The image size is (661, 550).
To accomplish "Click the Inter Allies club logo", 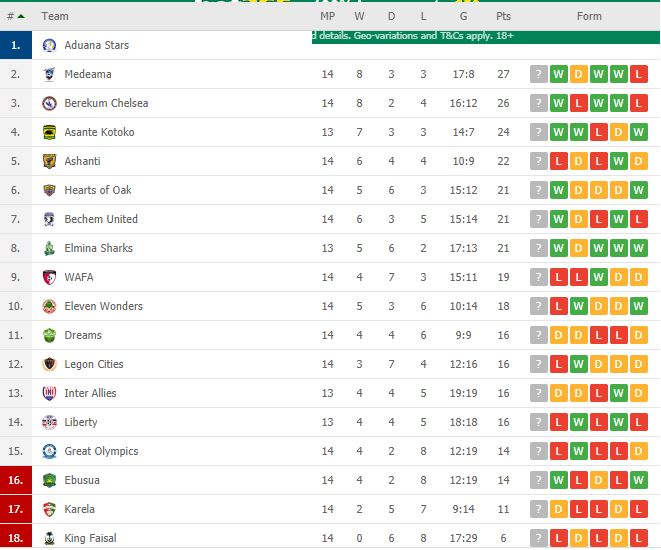I will click(x=49, y=393).
